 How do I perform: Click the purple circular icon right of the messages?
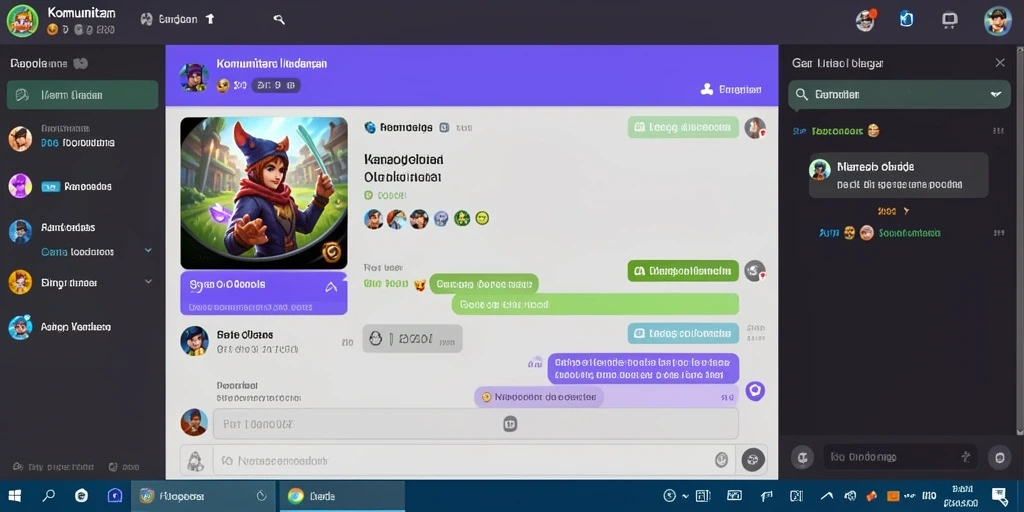(x=755, y=391)
